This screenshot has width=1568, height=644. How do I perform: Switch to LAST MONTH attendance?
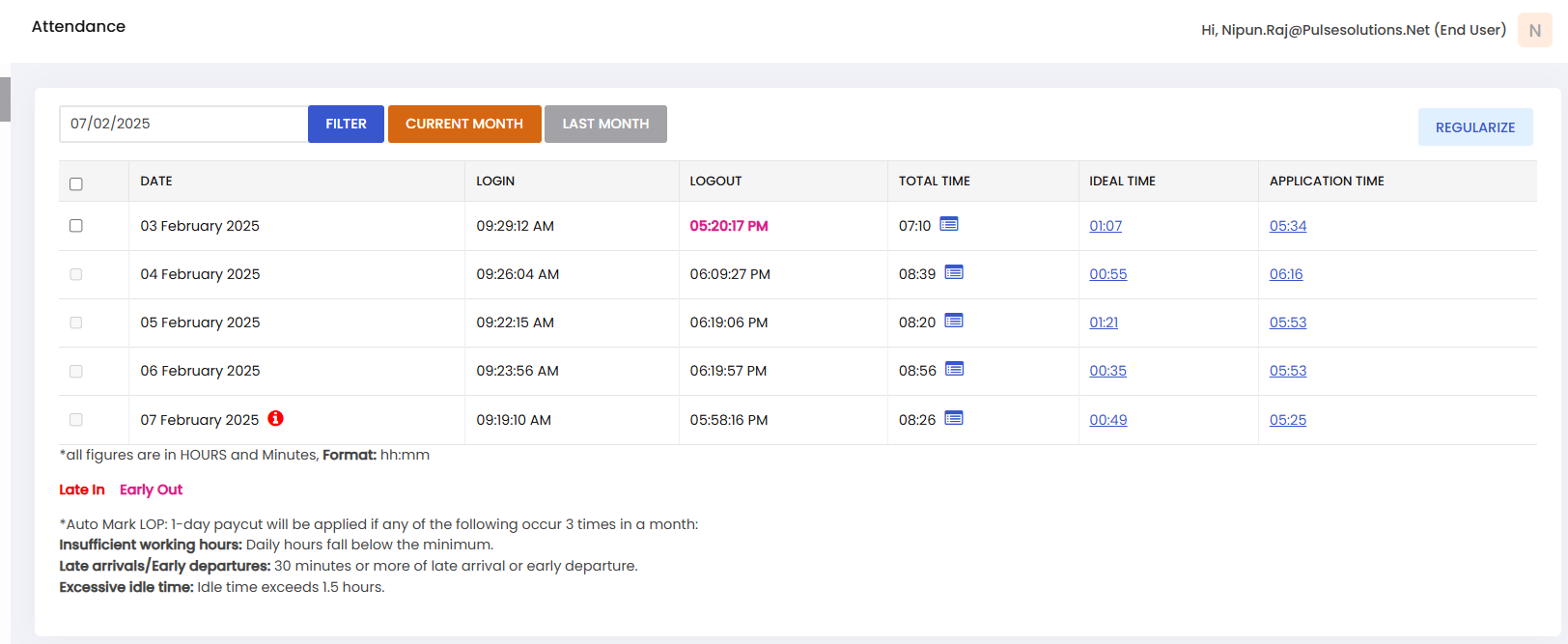[605, 124]
